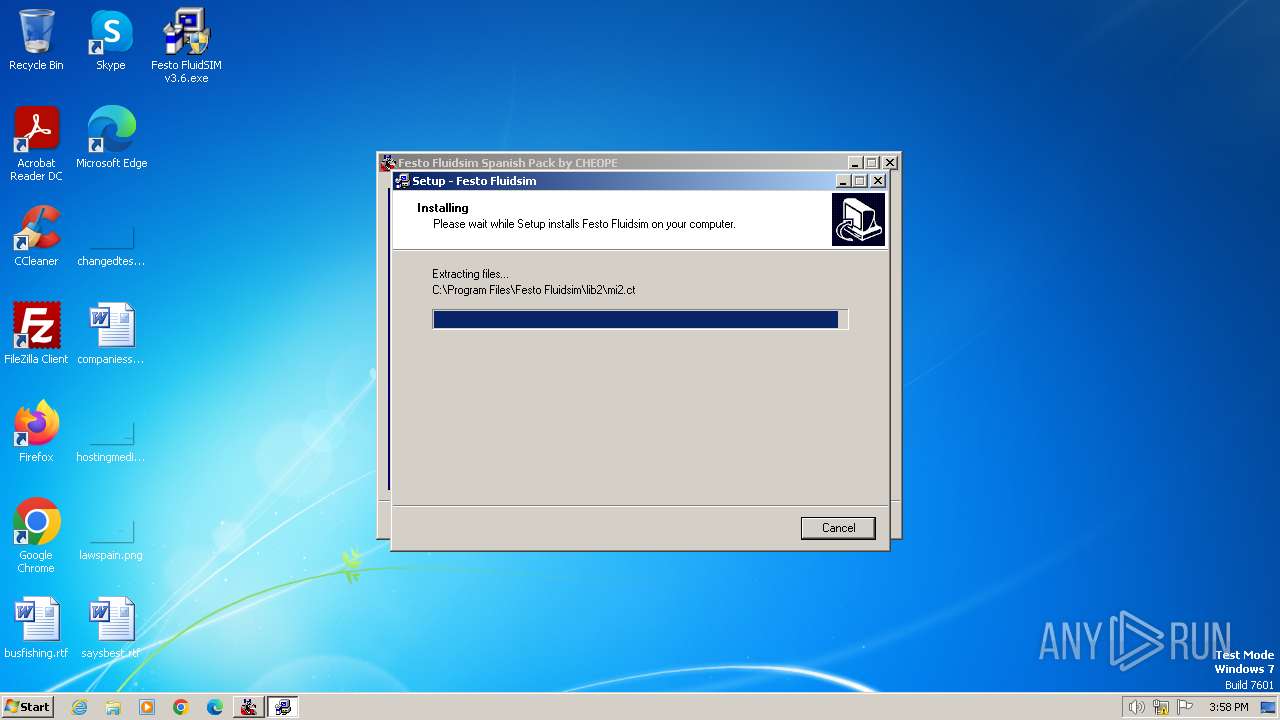Select the Acrobat Reader DC shortcut
Image resolution: width=1280 pixels, height=720 pixels.
click(36, 144)
